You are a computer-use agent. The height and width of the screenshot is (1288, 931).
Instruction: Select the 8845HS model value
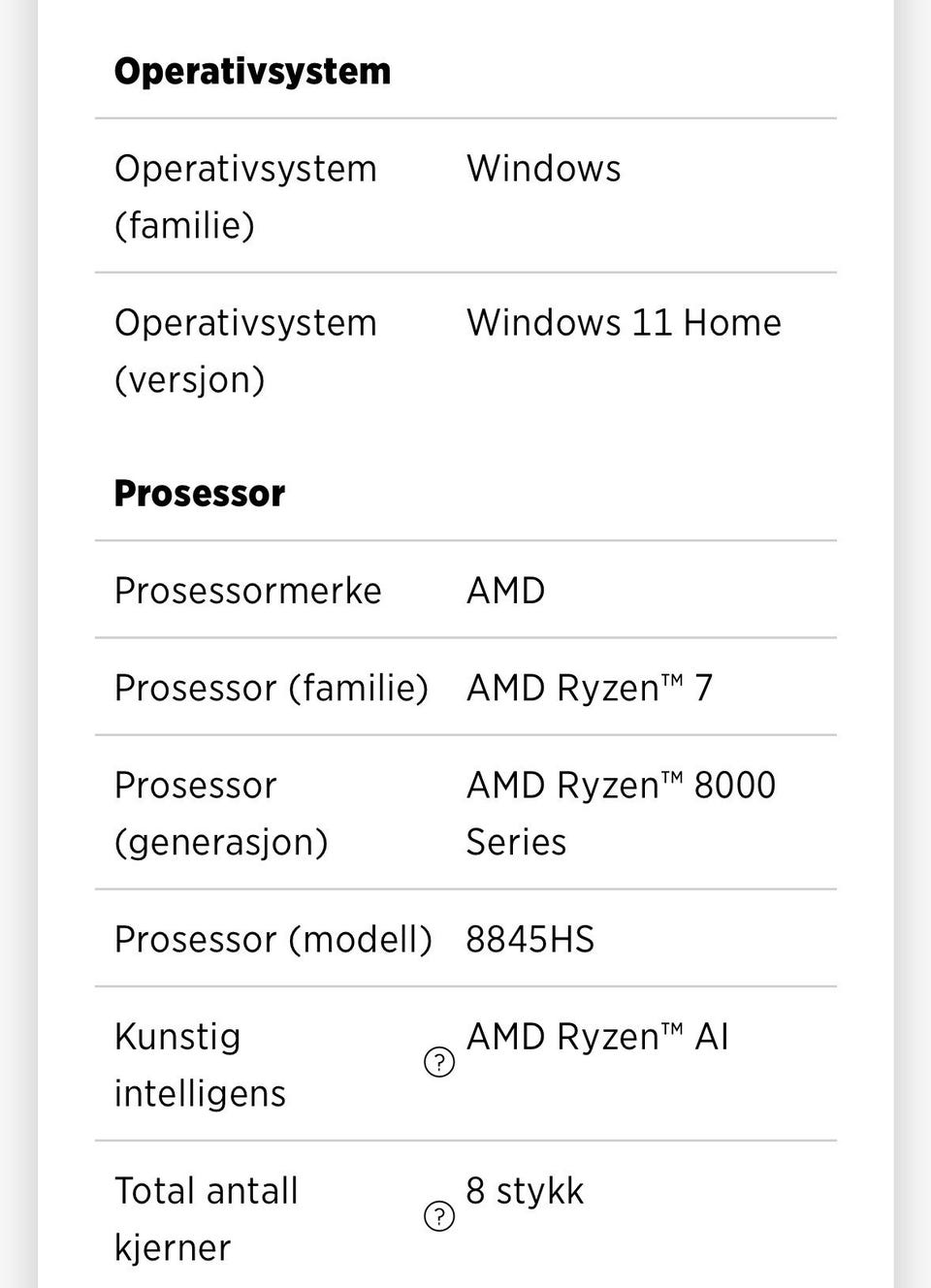click(530, 939)
